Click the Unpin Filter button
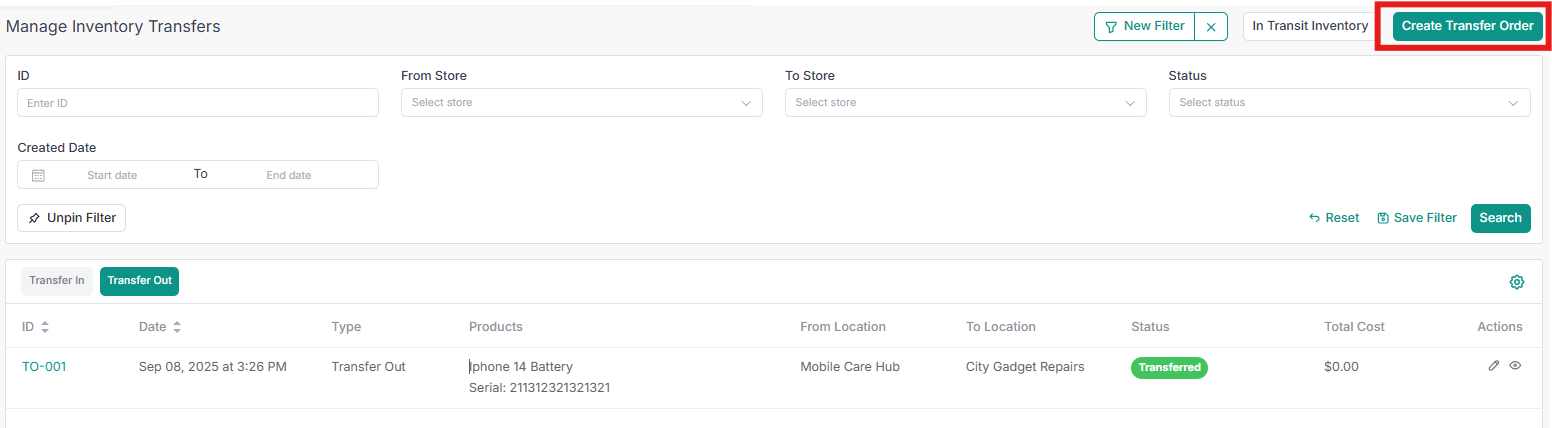This screenshot has width=1552, height=428. [72, 218]
